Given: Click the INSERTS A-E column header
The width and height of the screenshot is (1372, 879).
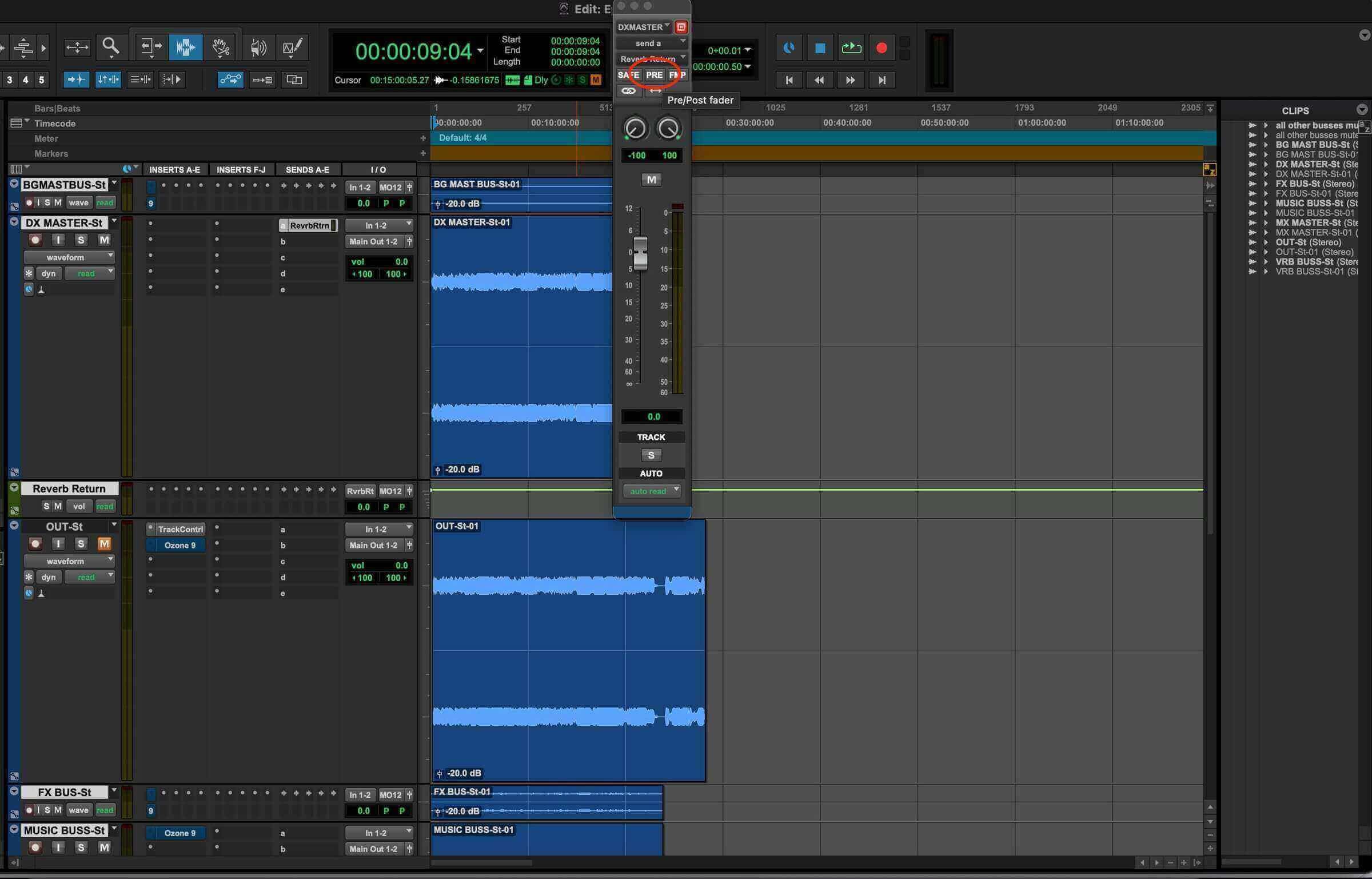Looking at the screenshot, I should point(174,169).
